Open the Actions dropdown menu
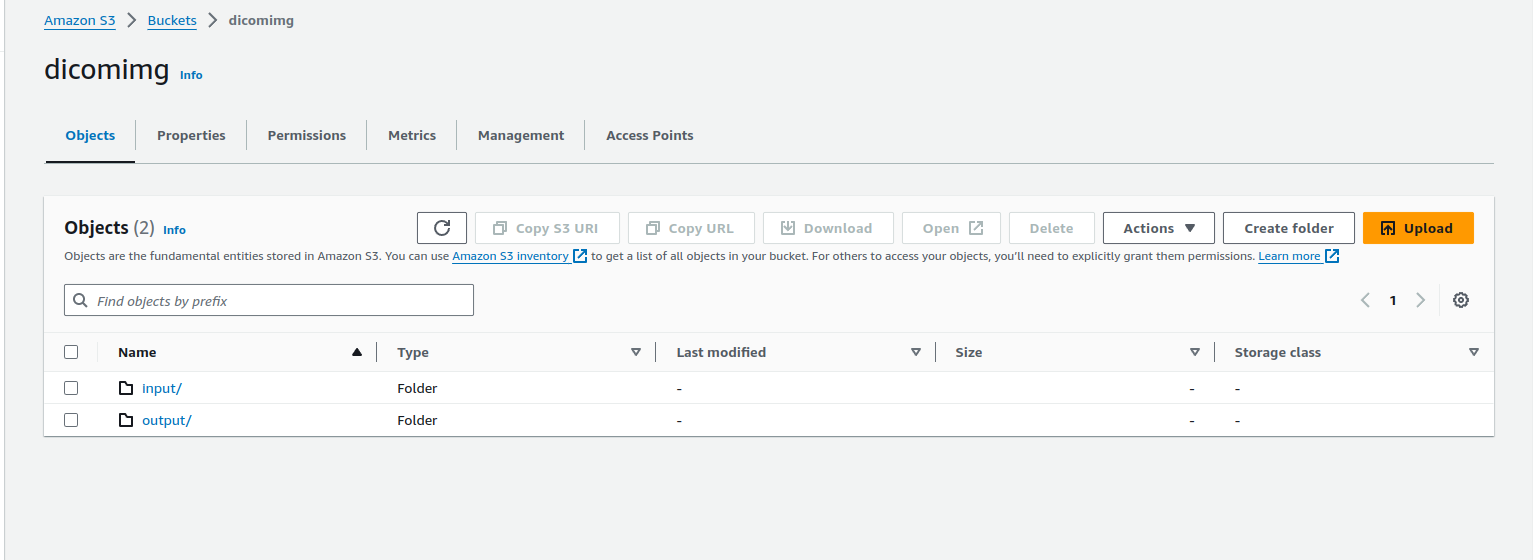1533x560 pixels. [x=1159, y=228]
